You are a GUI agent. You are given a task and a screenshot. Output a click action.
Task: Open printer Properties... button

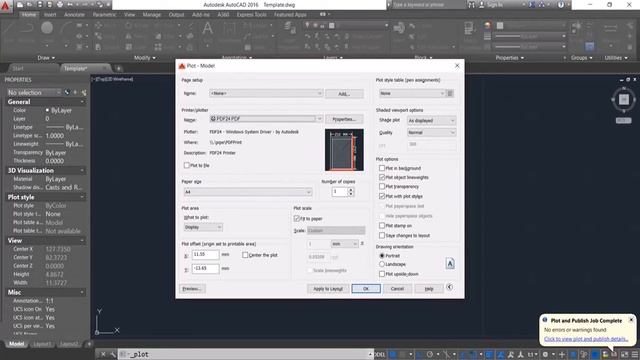point(344,119)
